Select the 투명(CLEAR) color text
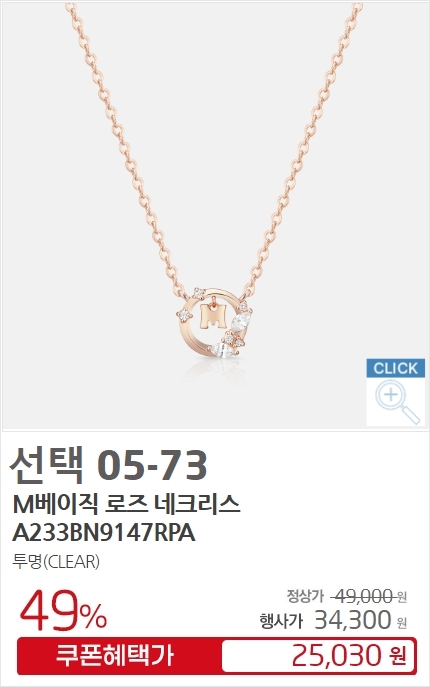 pos(56,561)
